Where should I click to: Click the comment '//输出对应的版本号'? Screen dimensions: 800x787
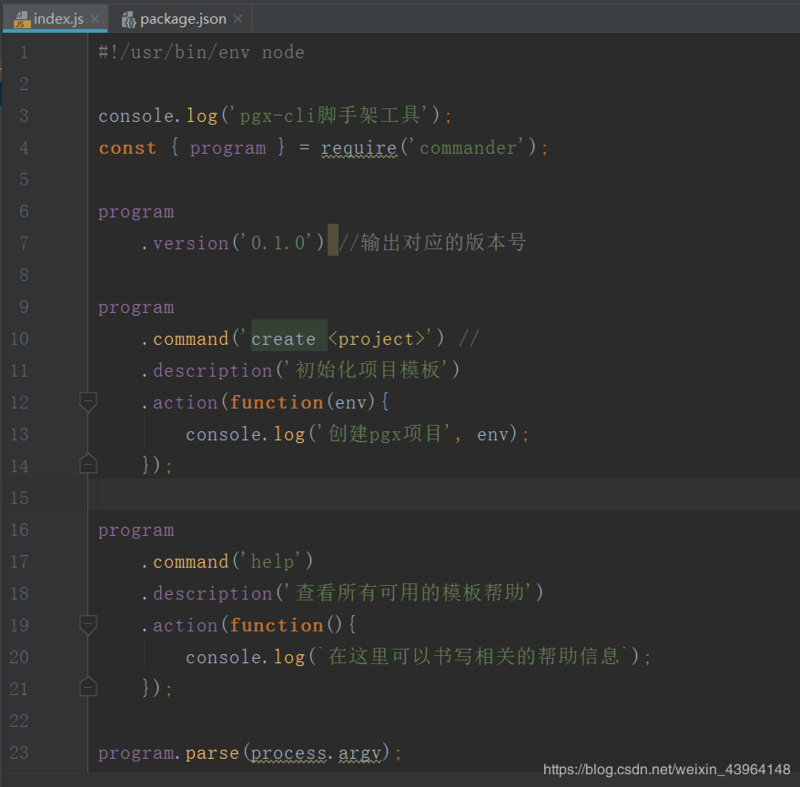pos(432,242)
